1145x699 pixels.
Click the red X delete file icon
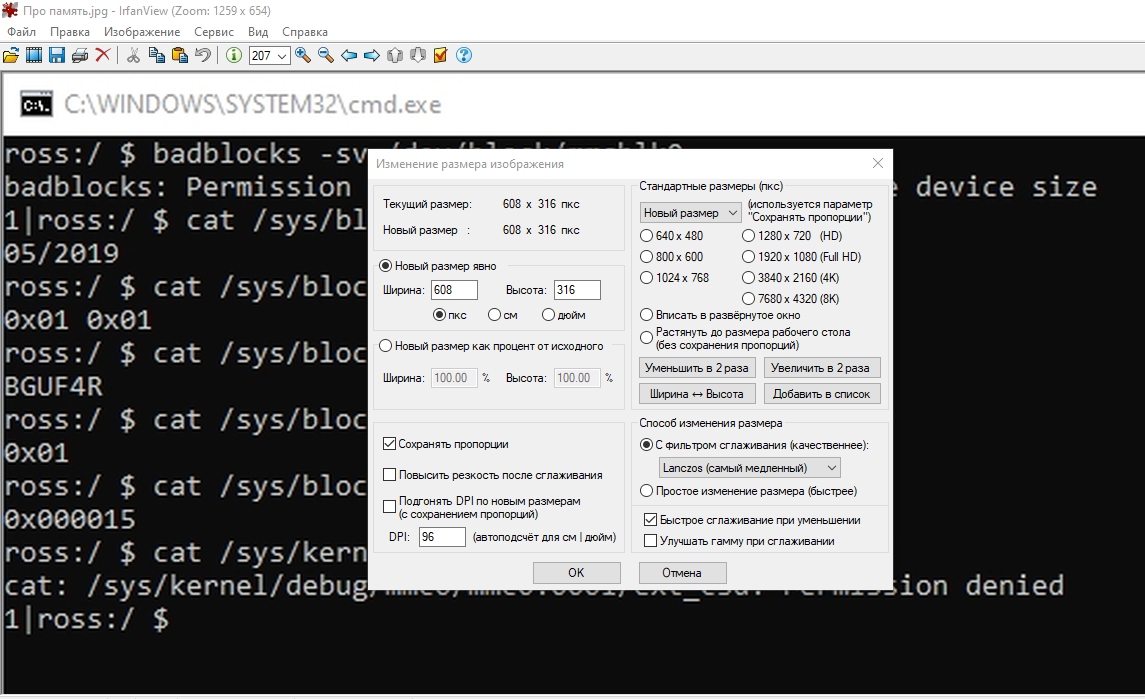[103, 56]
